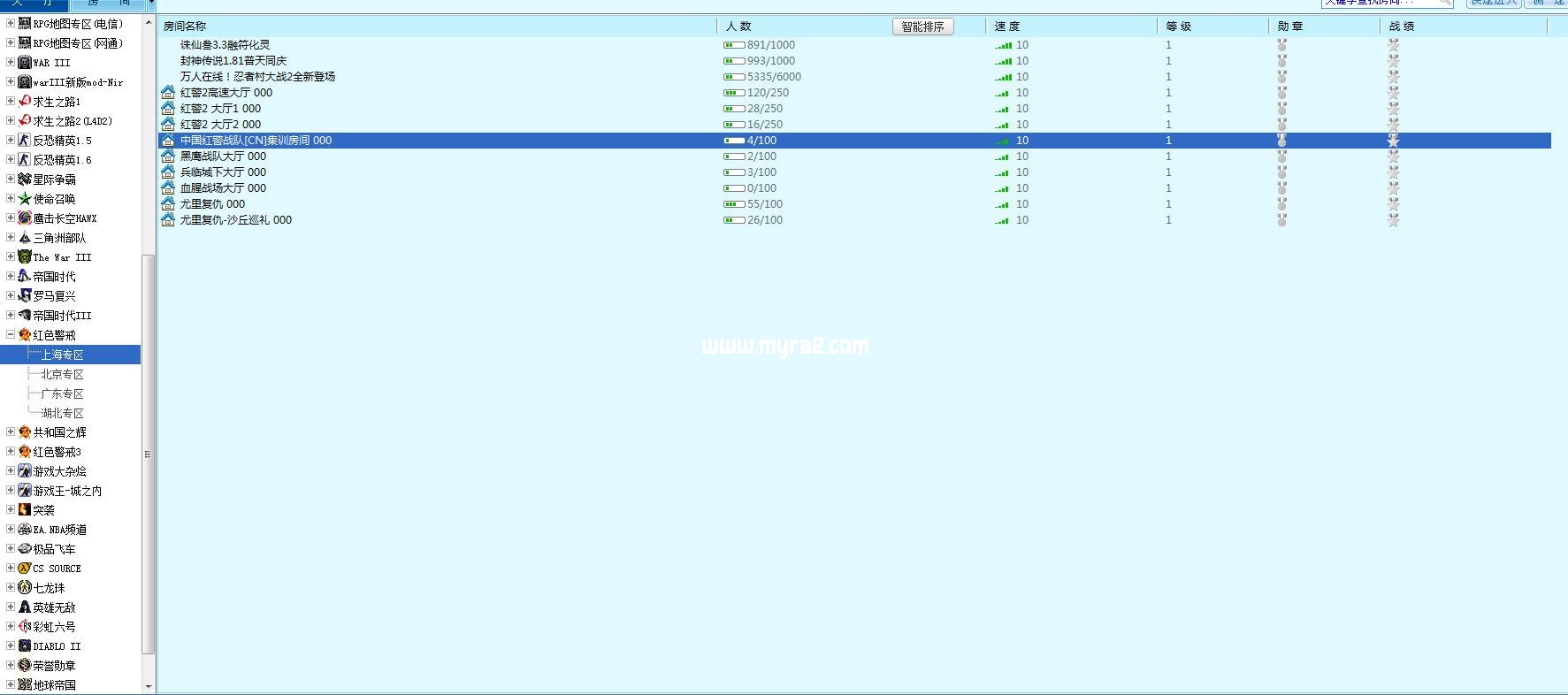Screen dimensions: 1568x695
Task: Click the 彩虹六号 game icon
Action: [x=25, y=627]
